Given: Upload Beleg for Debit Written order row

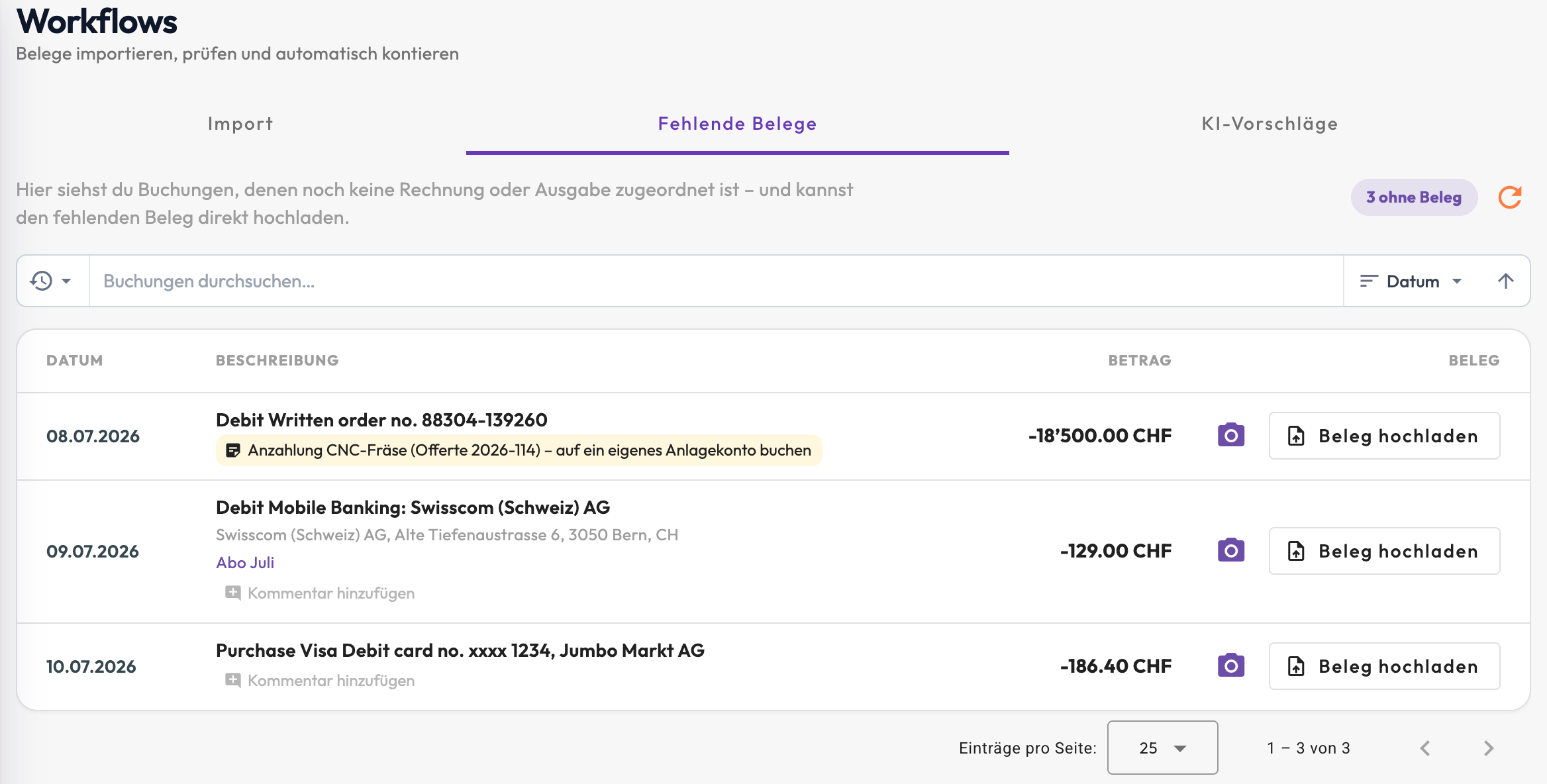Looking at the screenshot, I should click(x=1384, y=436).
